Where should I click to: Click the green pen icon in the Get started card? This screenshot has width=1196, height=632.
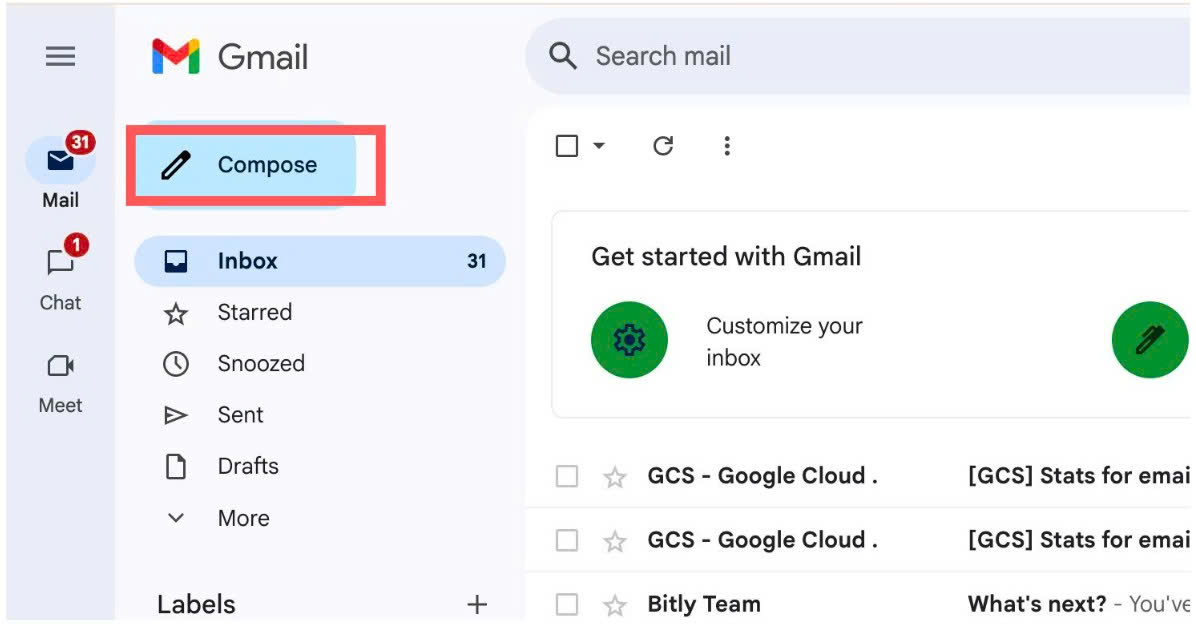tap(1149, 340)
